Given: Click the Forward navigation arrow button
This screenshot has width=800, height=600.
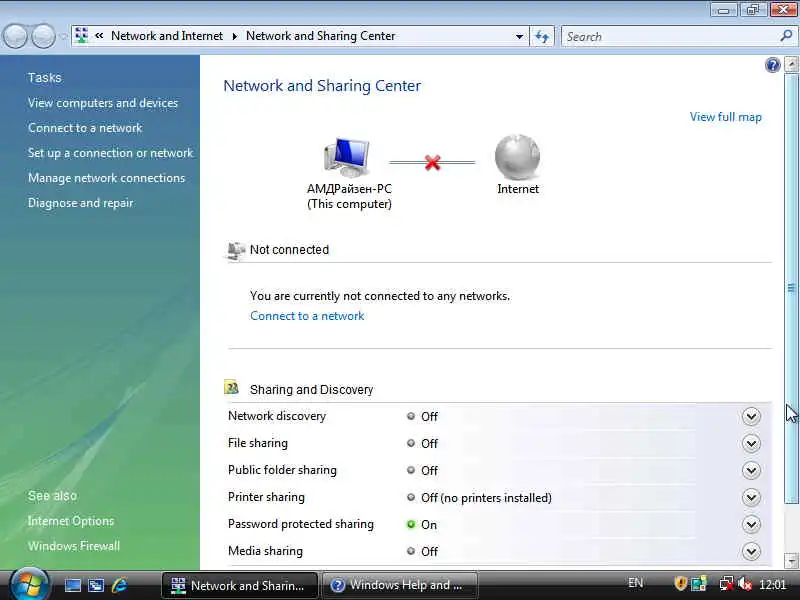Looking at the screenshot, I should (43, 36).
